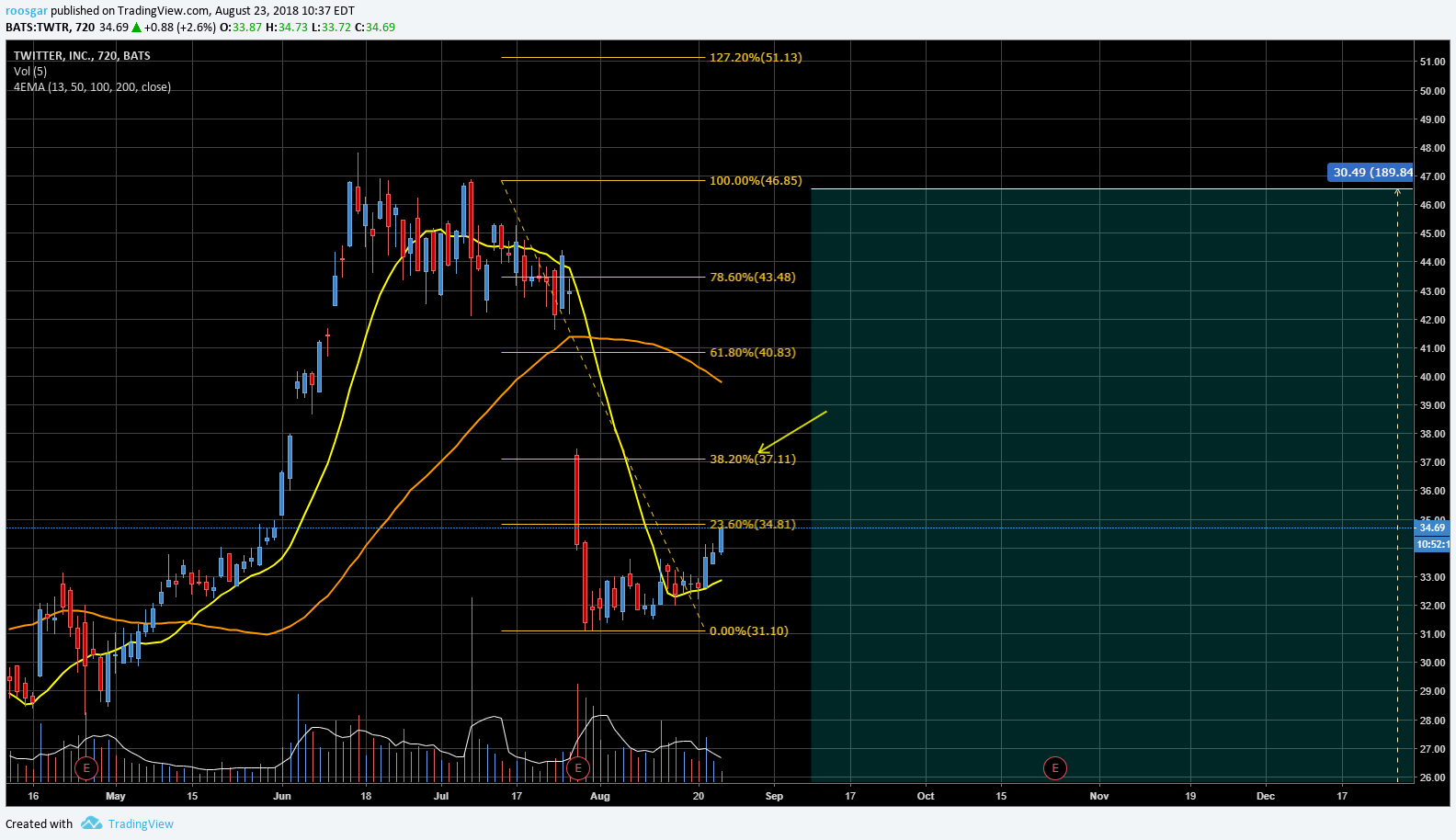Image resolution: width=1456 pixels, height=840 pixels.
Task: Click the April earnings E marker
Action: [x=86, y=767]
